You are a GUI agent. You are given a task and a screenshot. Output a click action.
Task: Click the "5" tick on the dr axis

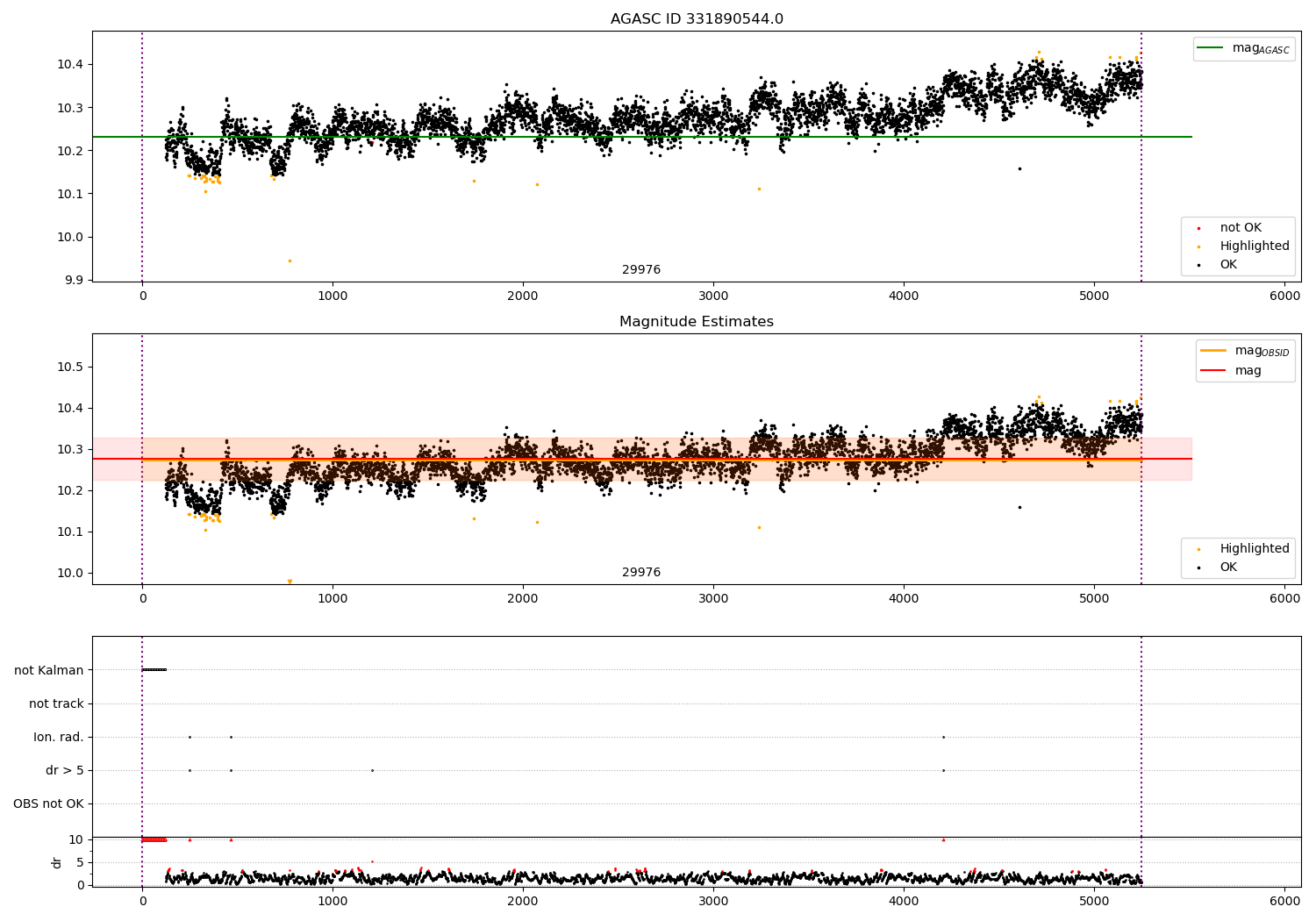80,862
